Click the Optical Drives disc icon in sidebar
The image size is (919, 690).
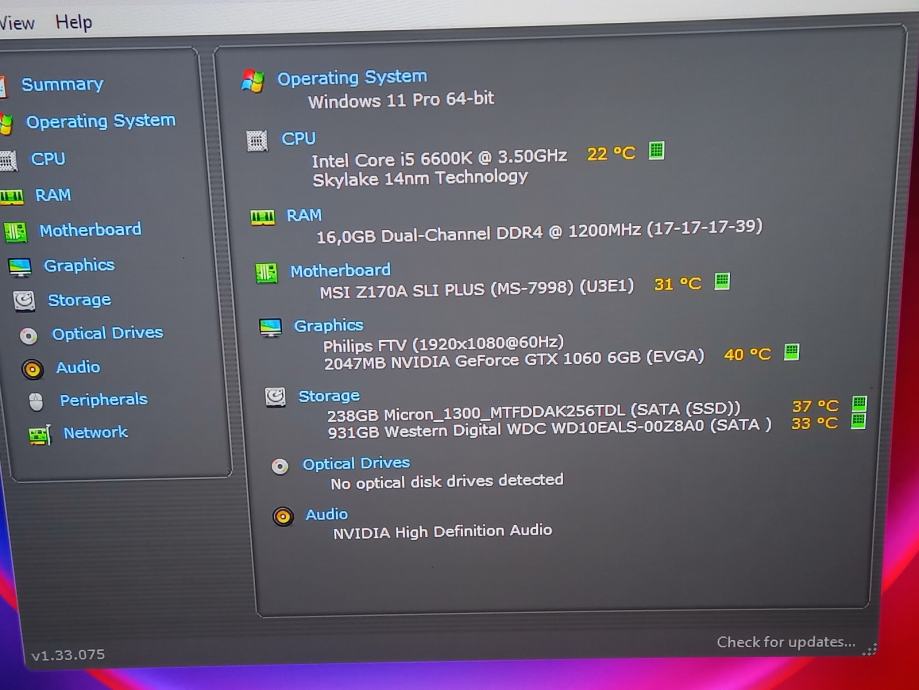(x=28, y=335)
